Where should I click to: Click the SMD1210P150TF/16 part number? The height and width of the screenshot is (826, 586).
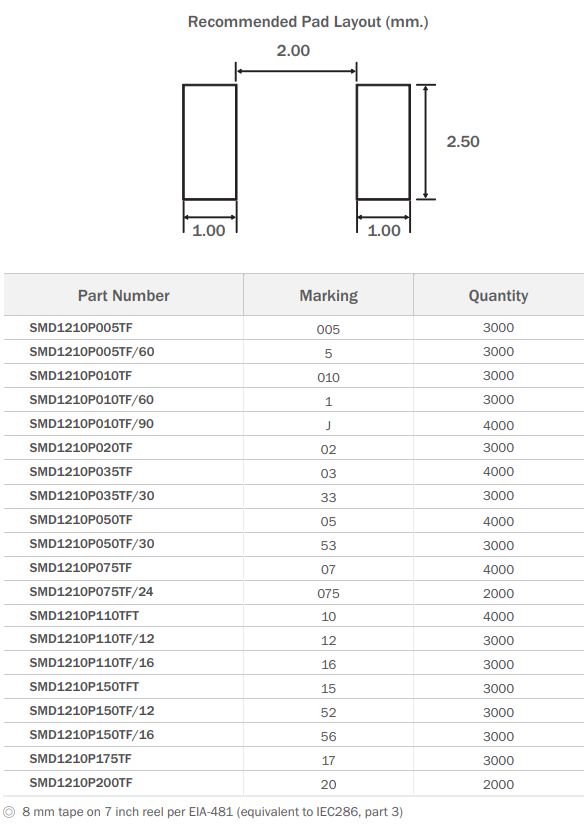pyautogui.click(x=92, y=735)
